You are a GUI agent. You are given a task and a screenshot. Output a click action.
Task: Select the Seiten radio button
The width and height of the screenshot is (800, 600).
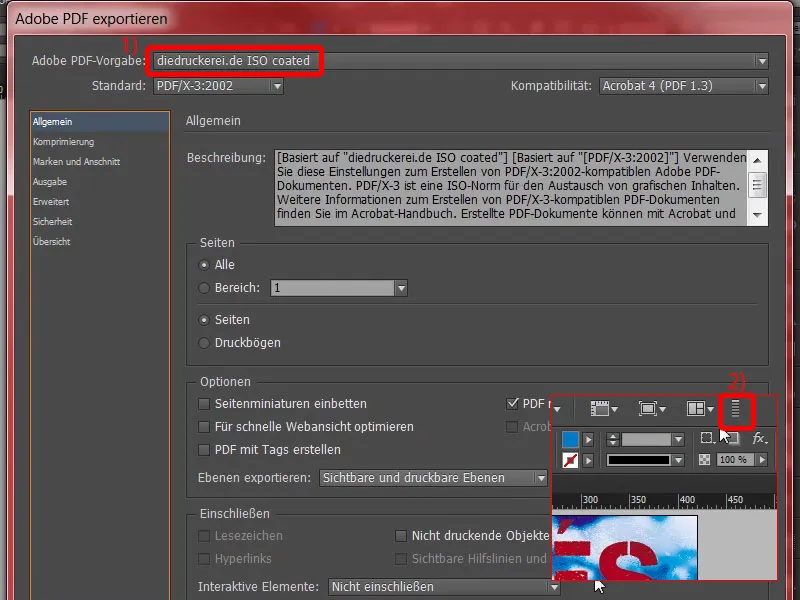coord(204,320)
